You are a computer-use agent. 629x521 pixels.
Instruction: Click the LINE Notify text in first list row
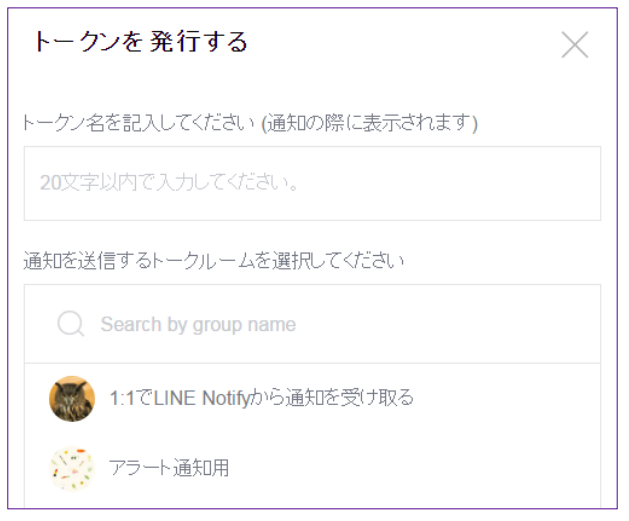point(202,399)
